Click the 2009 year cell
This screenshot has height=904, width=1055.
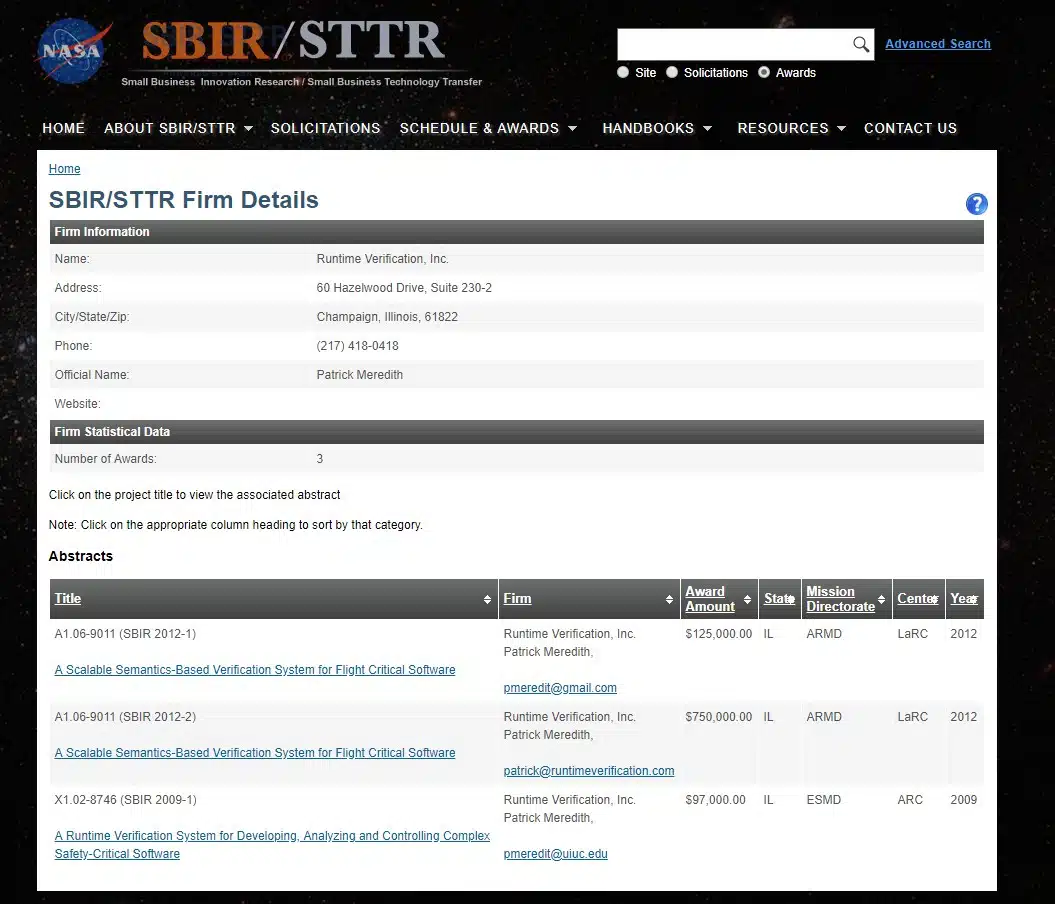pyautogui.click(x=963, y=800)
